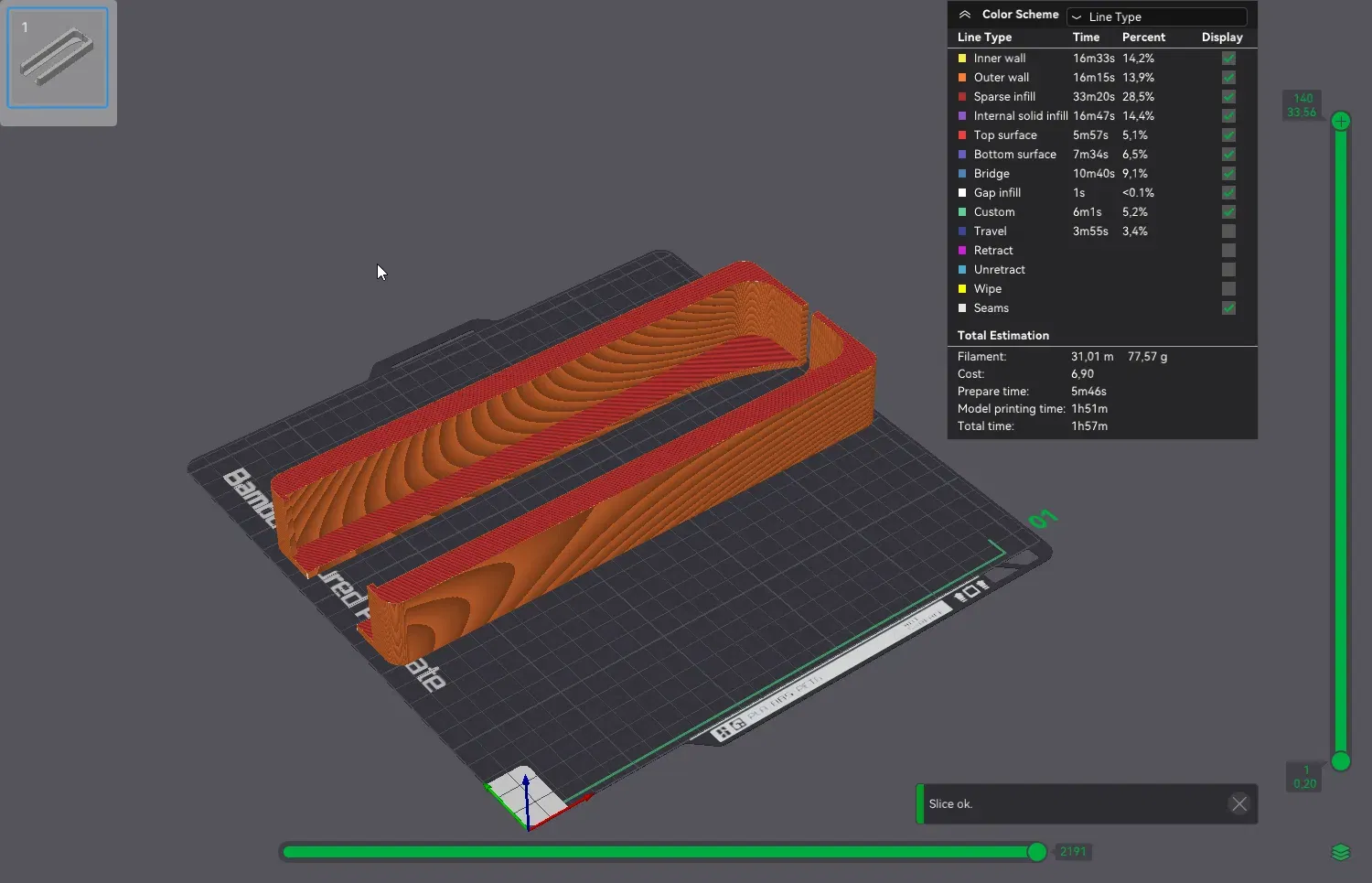Enable Retract display checkbox
The height and width of the screenshot is (883, 1372).
1228,250
